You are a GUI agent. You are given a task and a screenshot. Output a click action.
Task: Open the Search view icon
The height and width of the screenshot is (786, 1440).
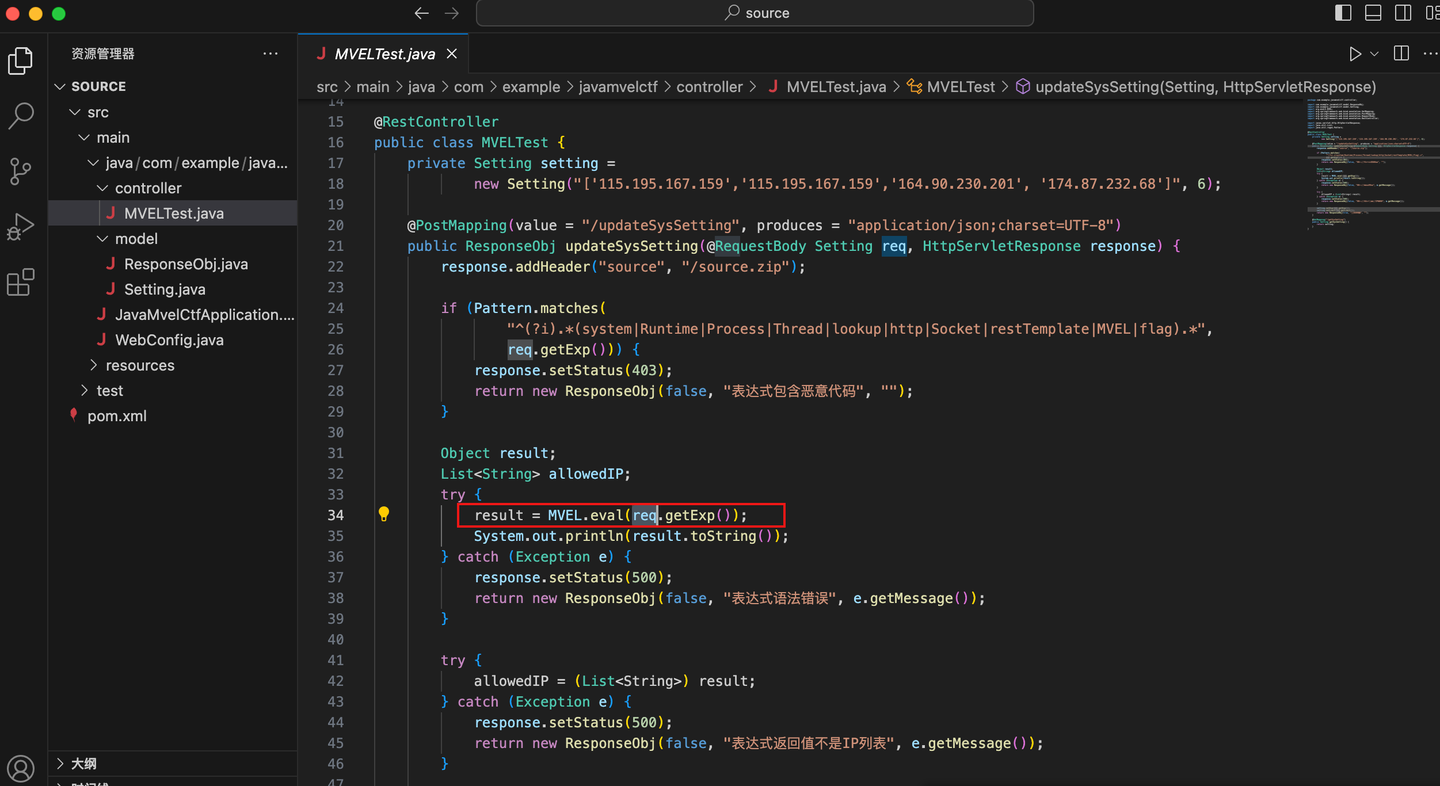point(20,116)
